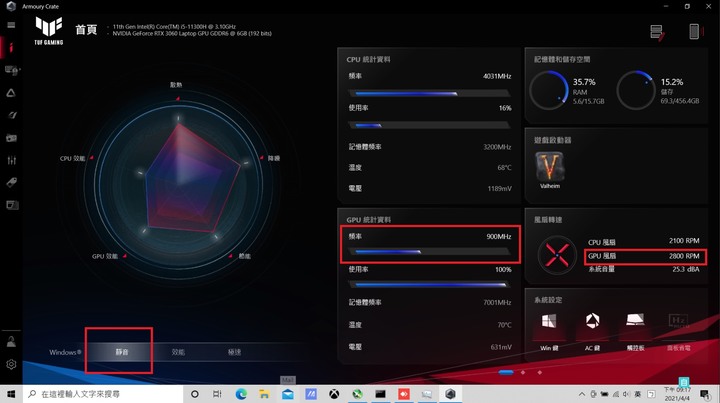Toggle the AC key setting
The width and height of the screenshot is (720, 403).
[x=592, y=331]
